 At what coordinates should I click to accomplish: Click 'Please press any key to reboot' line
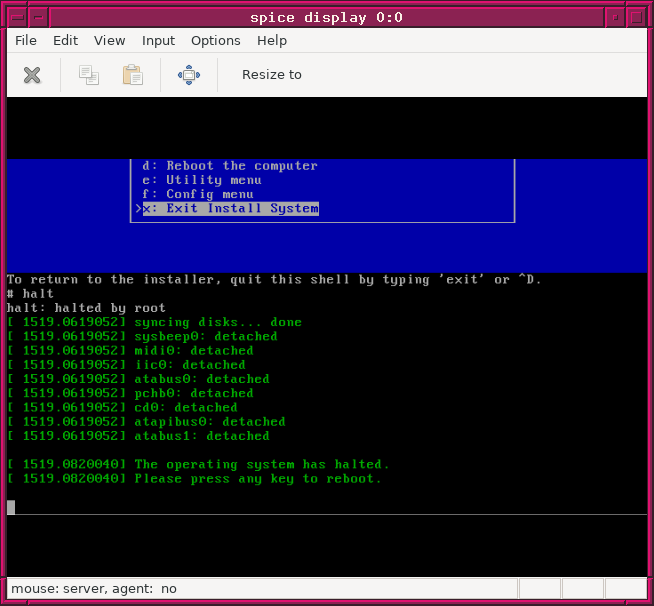[258, 479]
